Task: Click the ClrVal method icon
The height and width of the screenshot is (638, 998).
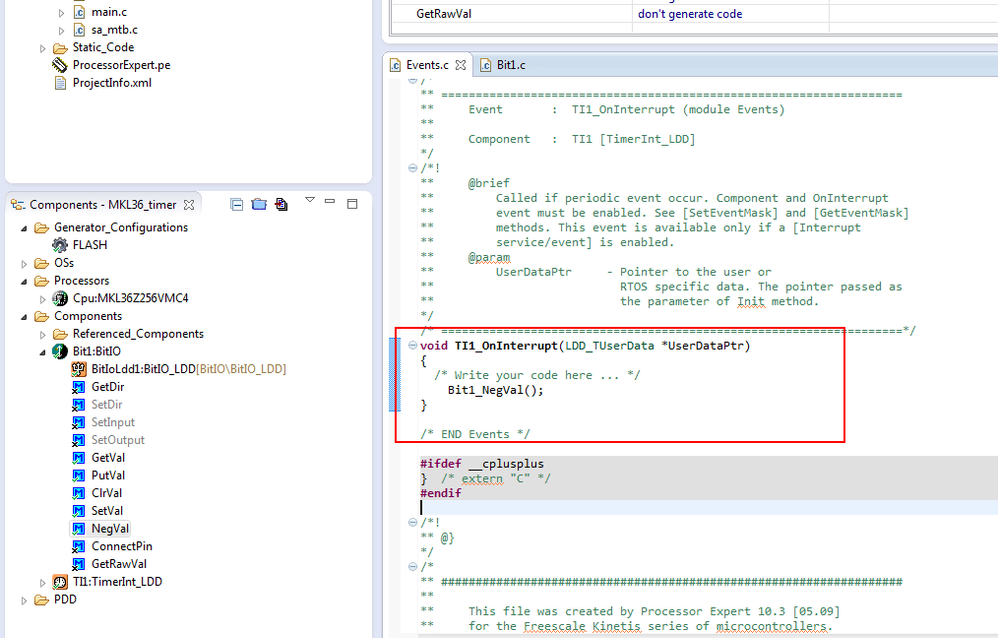Action: point(78,493)
